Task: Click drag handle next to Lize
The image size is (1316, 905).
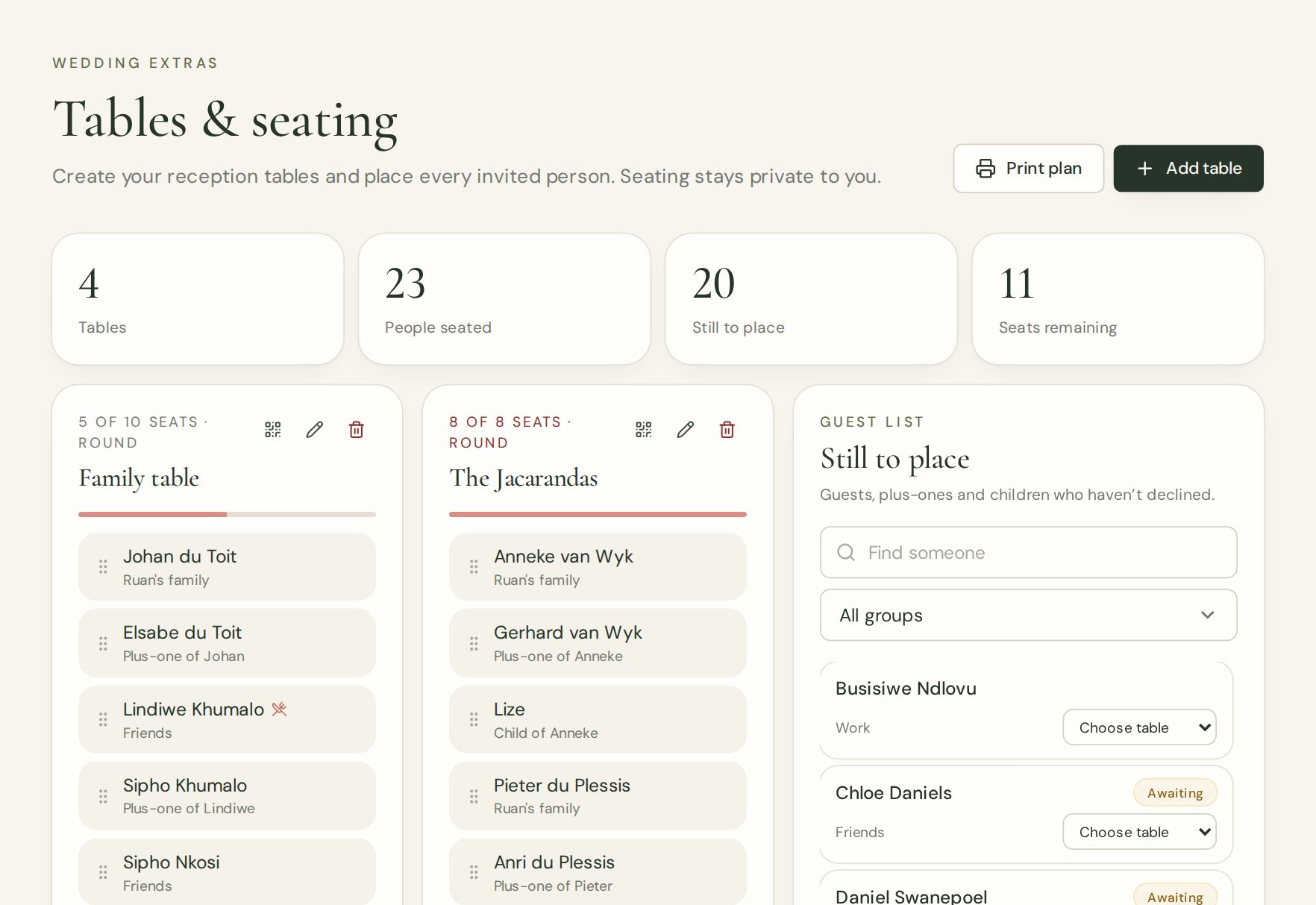Action: click(474, 719)
